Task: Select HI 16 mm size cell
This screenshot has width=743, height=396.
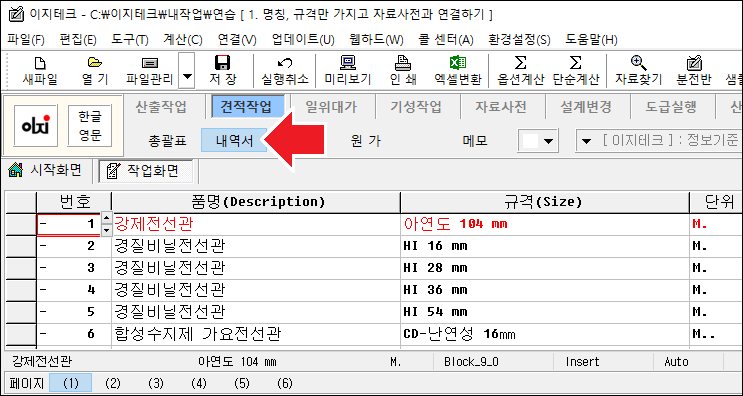Action: 544,246
